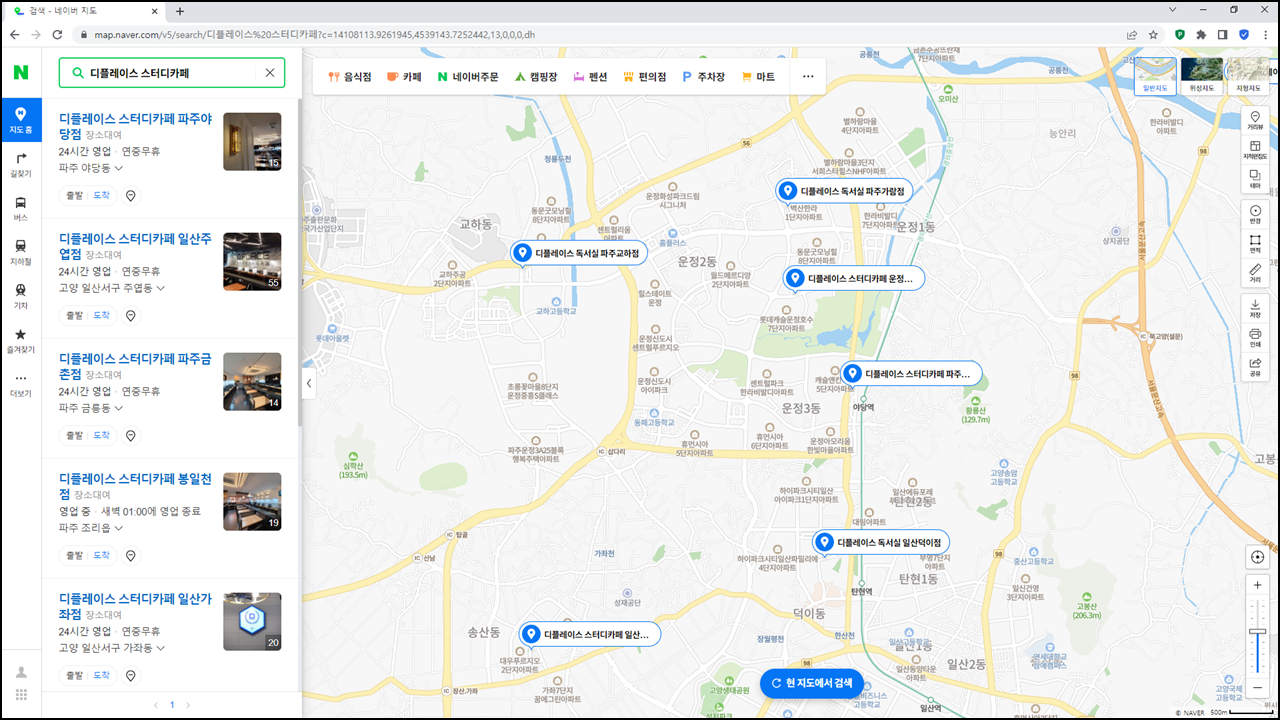Viewport: 1280px width, 720px height.
Task: Click the 저장 save map icon
Action: point(1254,309)
